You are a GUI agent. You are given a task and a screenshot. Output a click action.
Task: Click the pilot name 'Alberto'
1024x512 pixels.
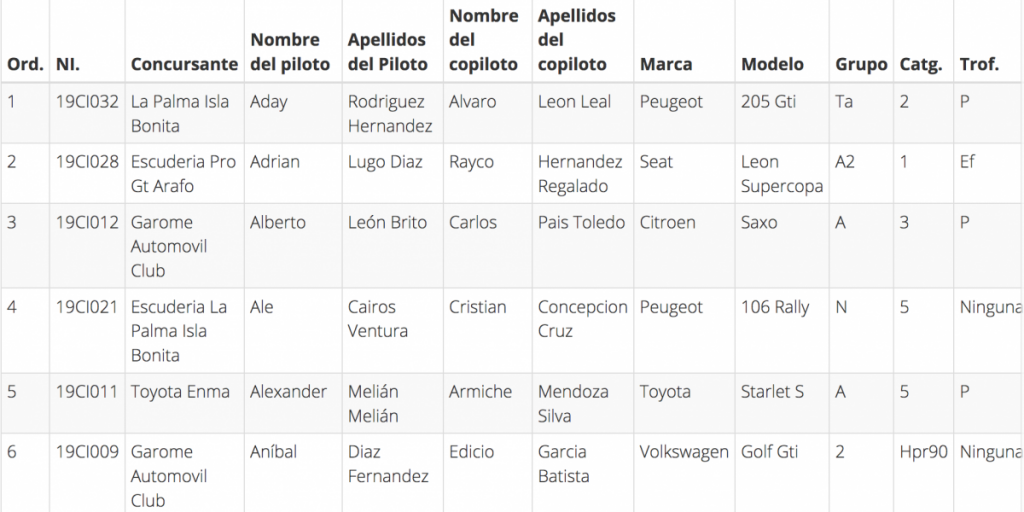point(278,223)
